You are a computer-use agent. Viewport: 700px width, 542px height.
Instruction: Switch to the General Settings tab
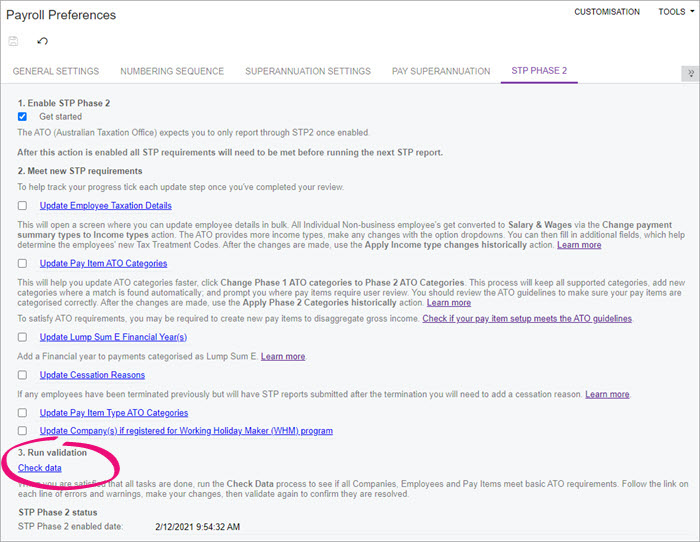pyautogui.click(x=55, y=72)
